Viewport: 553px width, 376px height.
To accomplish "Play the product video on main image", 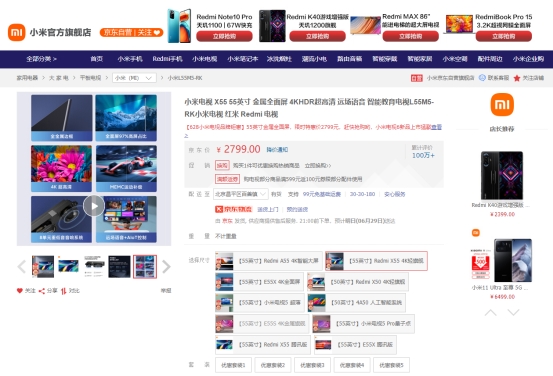I will pos(94,206).
